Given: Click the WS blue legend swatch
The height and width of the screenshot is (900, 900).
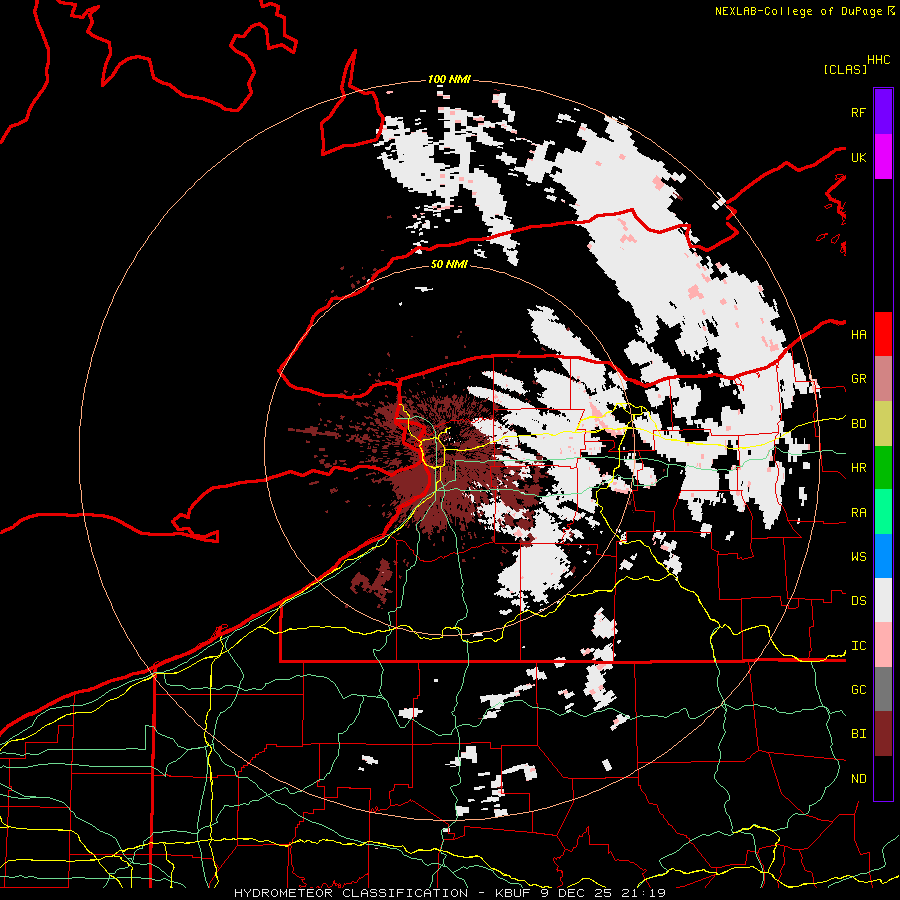Looking at the screenshot, I should coord(883,557).
